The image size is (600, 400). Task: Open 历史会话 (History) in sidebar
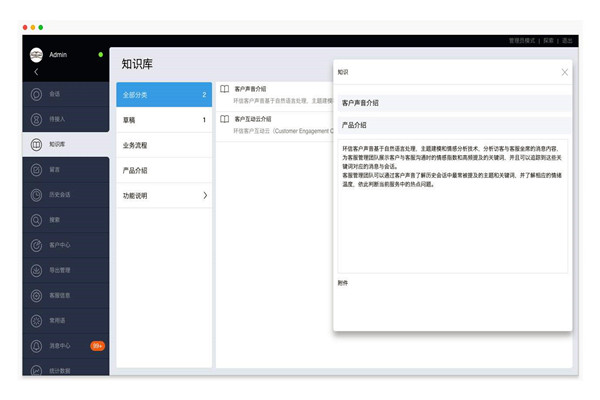(x=59, y=194)
